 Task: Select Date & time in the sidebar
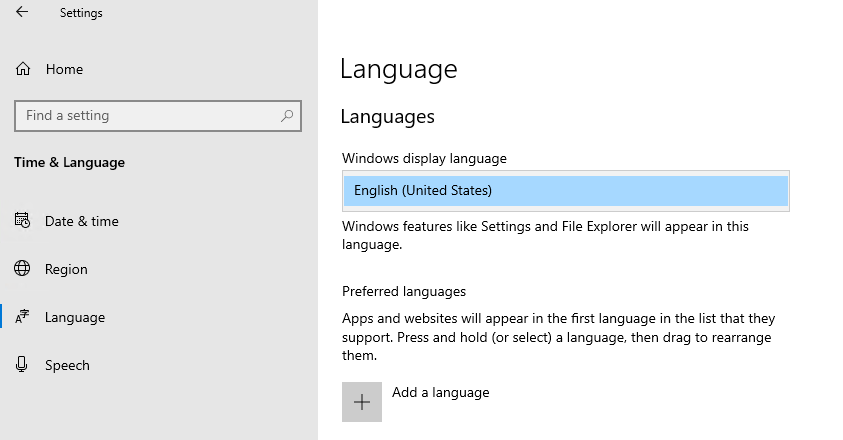[x=82, y=221]
